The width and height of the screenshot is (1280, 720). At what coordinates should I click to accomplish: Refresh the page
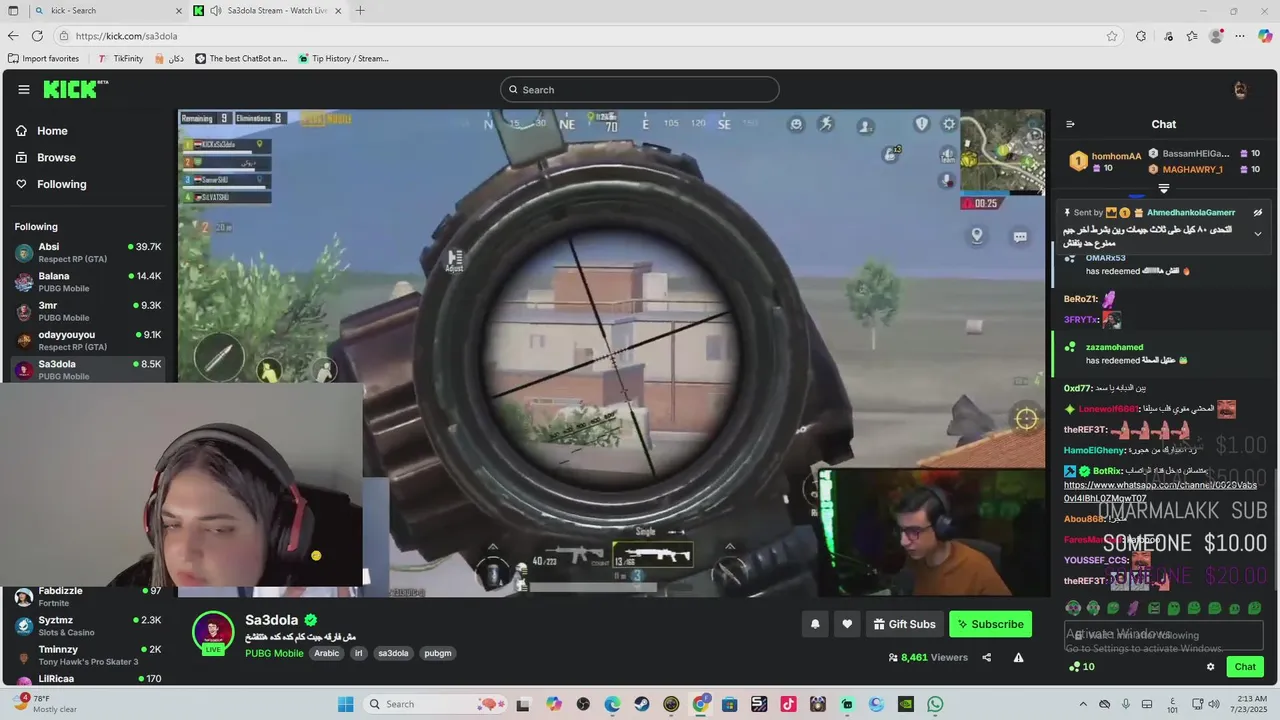coord(37,36)
